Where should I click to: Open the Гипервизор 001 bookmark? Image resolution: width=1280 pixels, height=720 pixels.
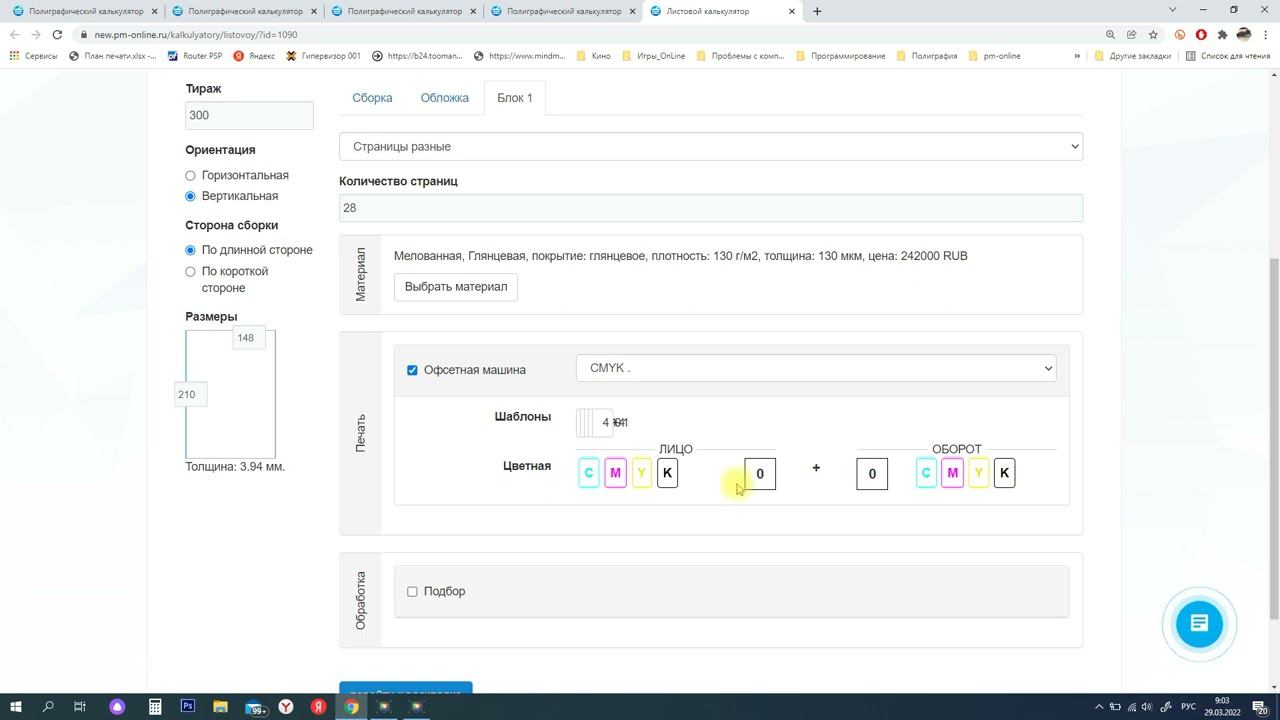coord(323,56)
